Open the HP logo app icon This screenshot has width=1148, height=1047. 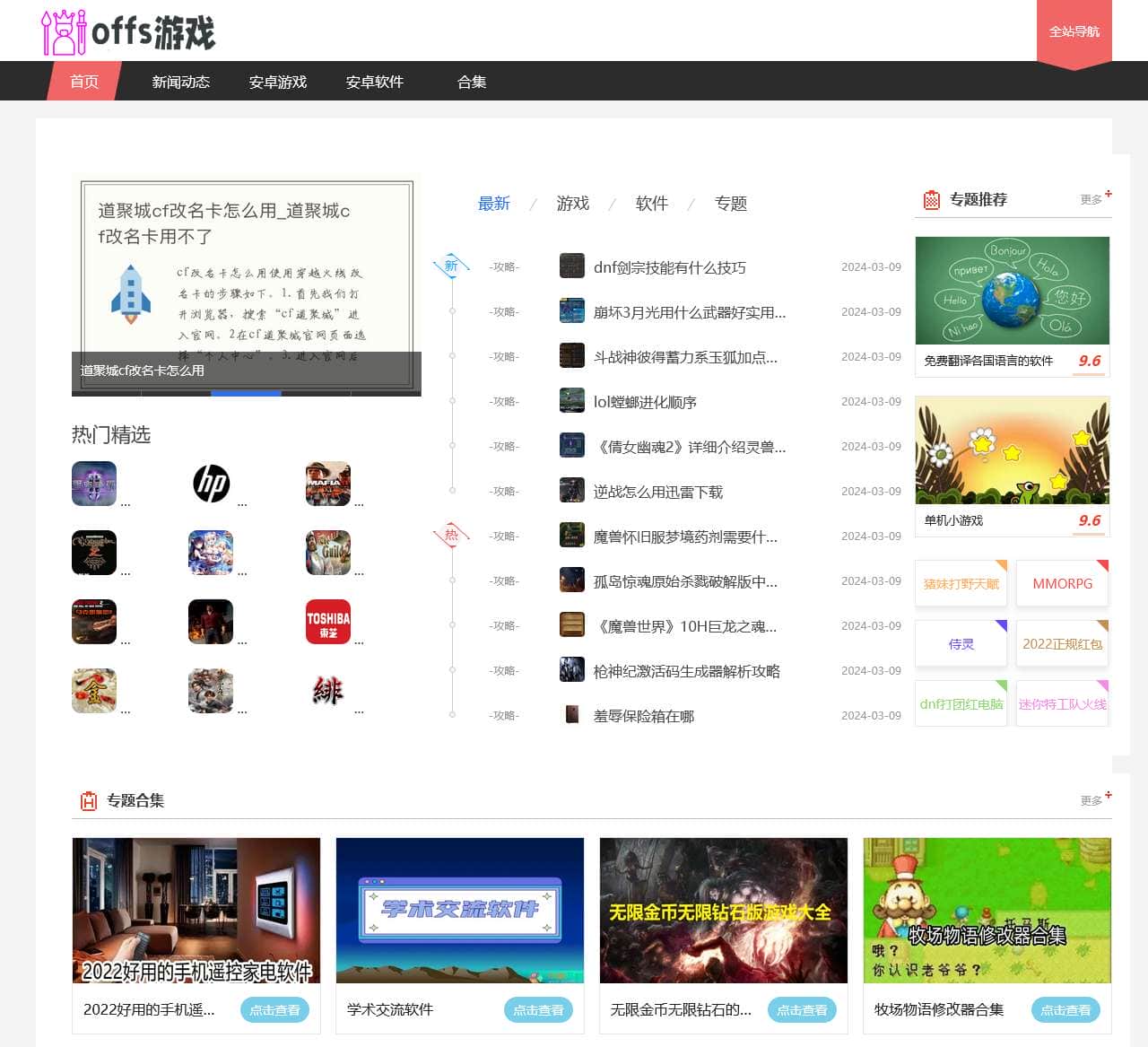click(212, 484)
